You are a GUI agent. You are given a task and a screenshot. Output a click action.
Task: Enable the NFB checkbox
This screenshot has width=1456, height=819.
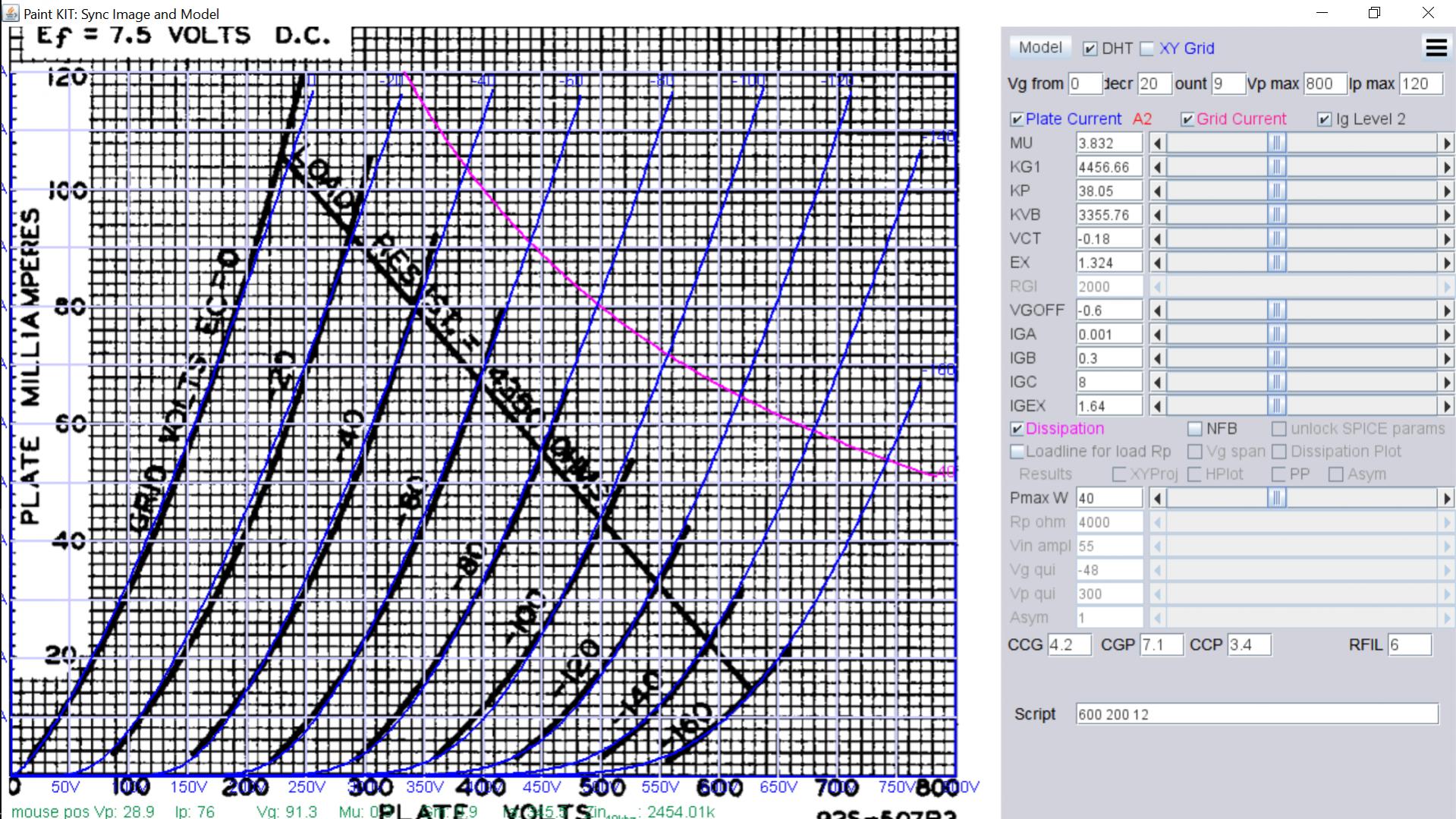(x=1195, y=429)
